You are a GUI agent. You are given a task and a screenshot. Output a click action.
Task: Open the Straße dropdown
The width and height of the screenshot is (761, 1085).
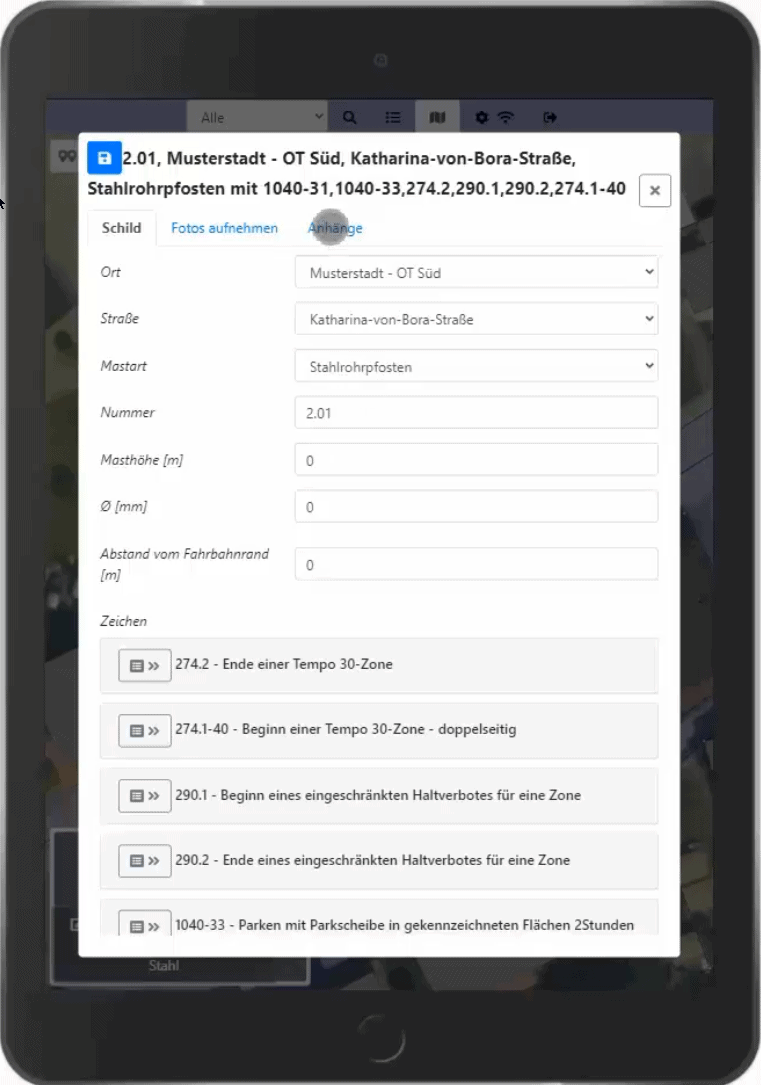pos(476,320)
